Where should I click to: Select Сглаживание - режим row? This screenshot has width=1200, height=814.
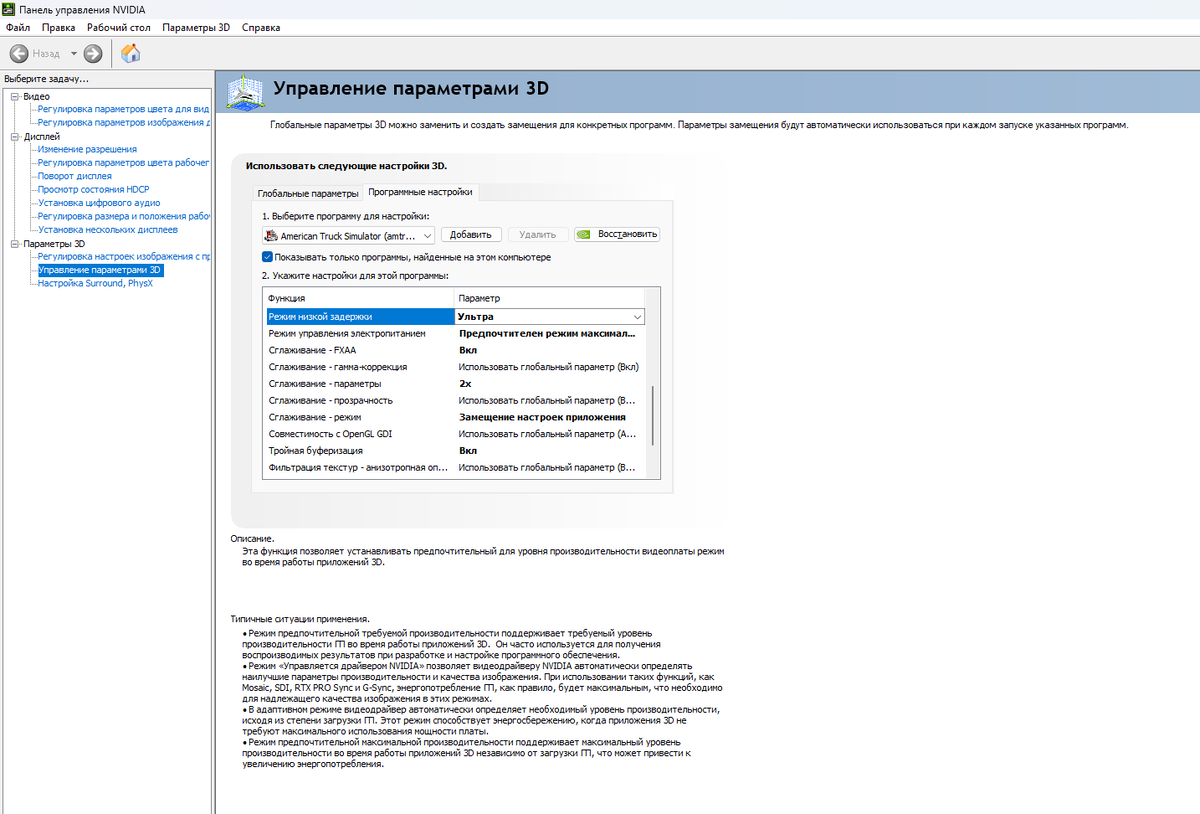(455, 417)
